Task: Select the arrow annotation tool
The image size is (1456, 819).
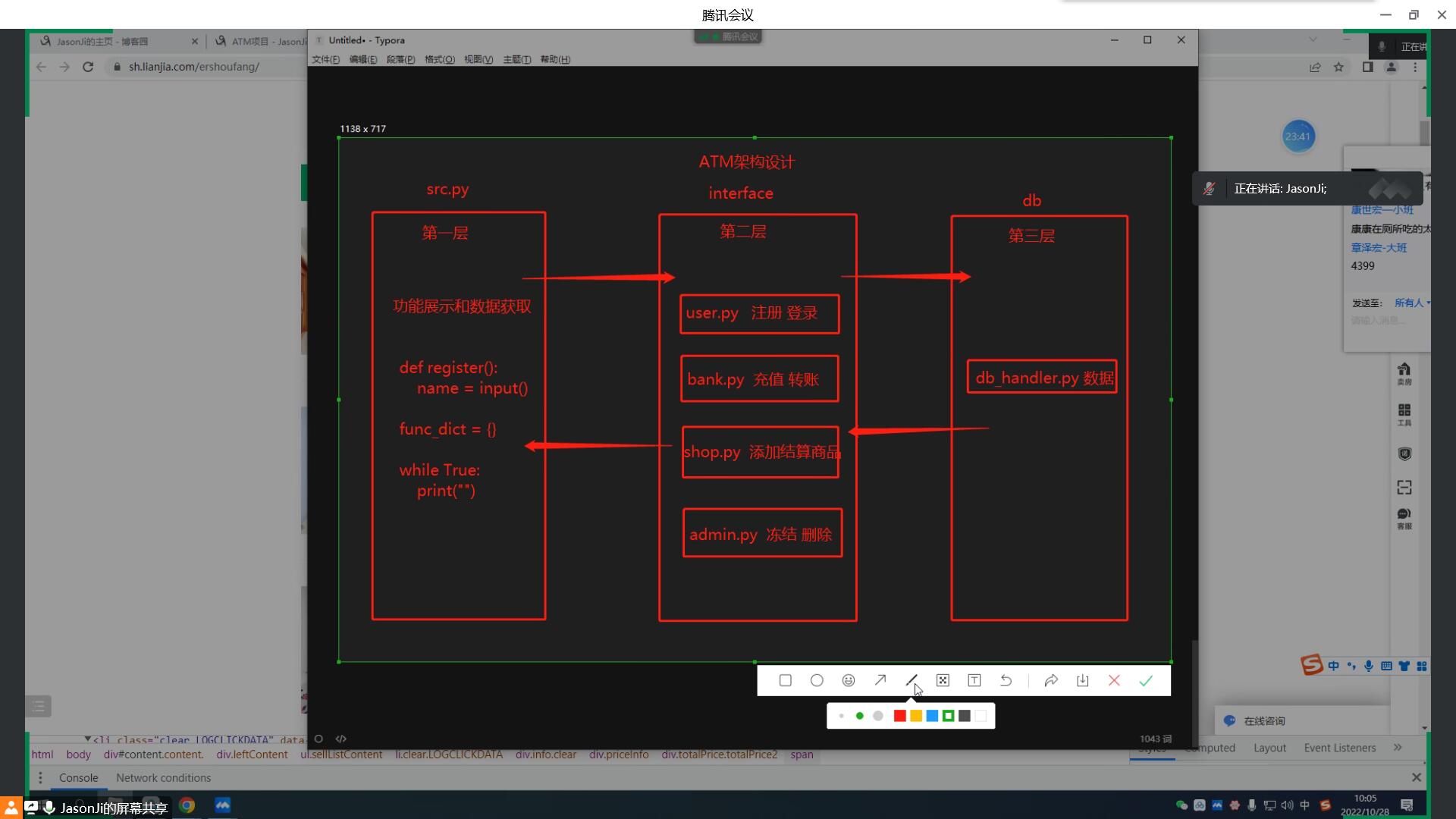Action: point(880,681)
